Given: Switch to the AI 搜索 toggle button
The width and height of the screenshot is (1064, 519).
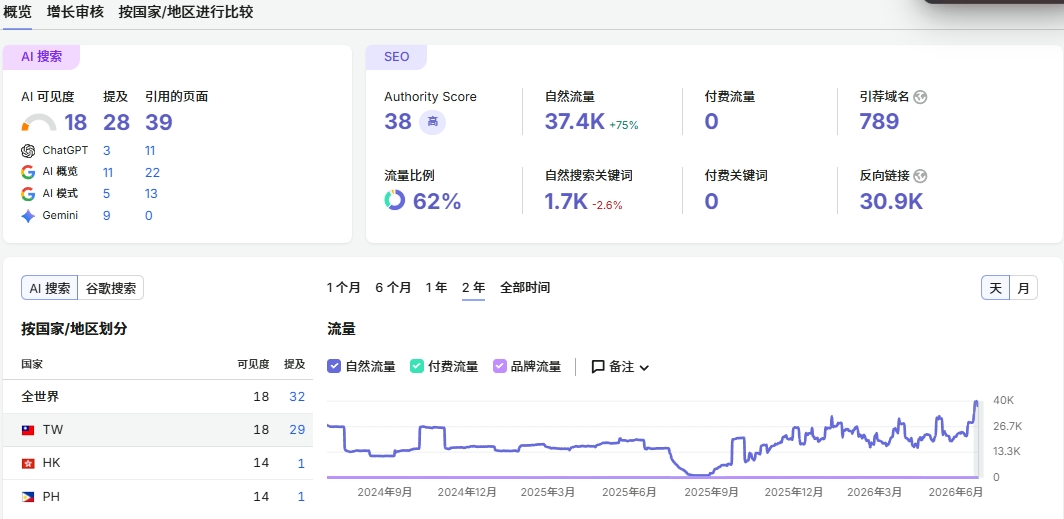Looking at the screenshot, I should [50, 288].
